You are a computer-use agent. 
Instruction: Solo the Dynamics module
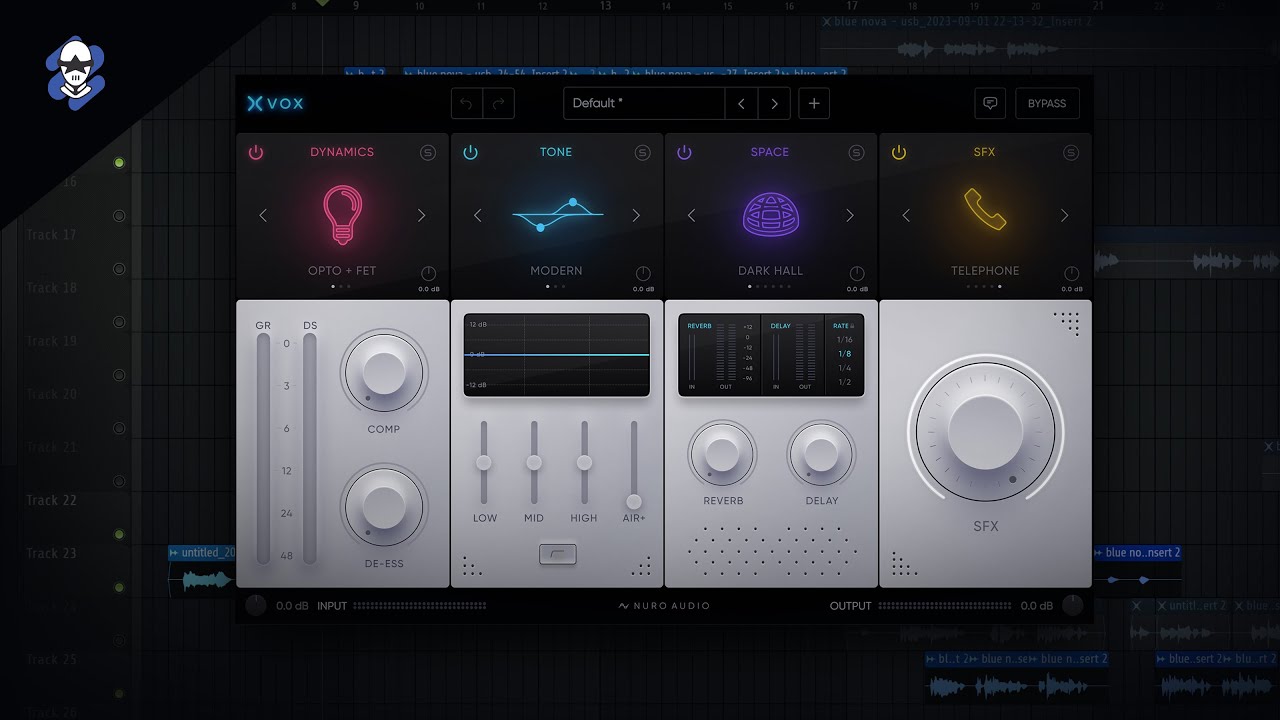[x=428, y=153]
